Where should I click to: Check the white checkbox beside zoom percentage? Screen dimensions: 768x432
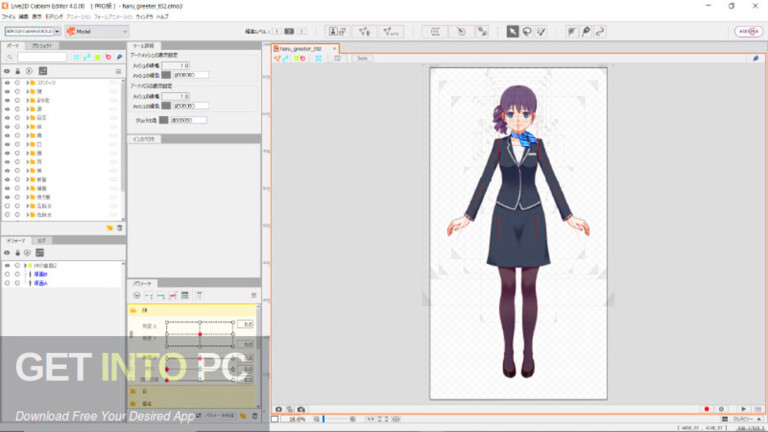275,419
